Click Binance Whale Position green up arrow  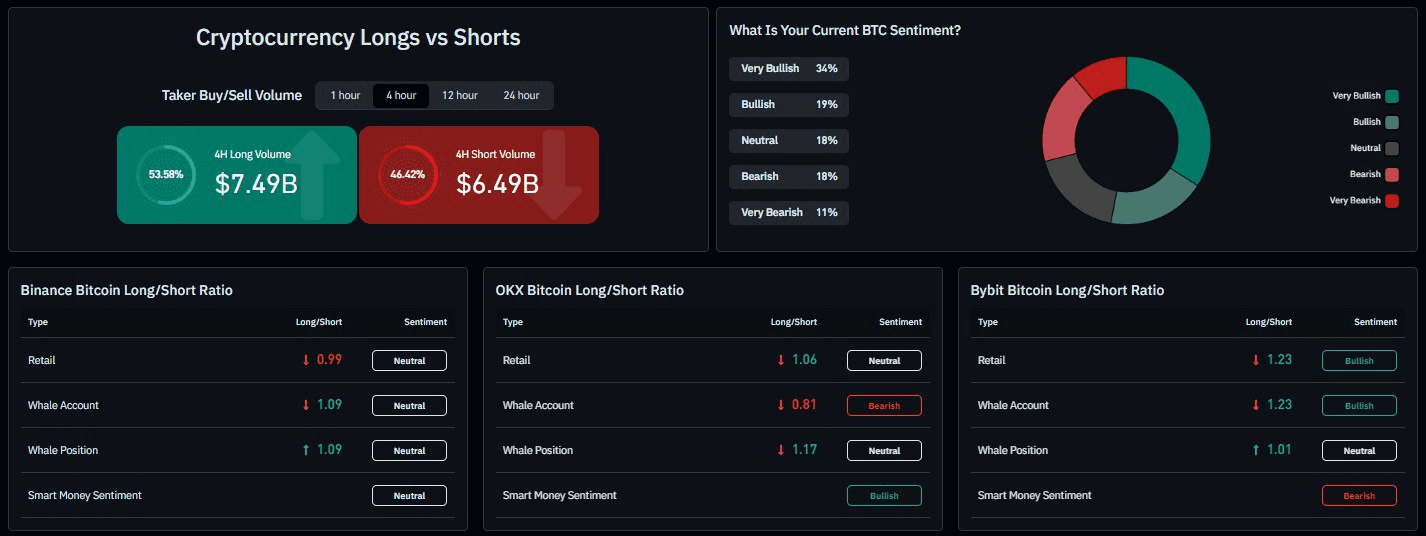tap(306, 450)
